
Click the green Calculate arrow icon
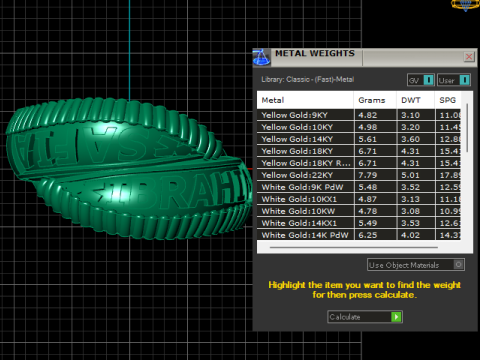pyautogui.click(x=396, y=317)
